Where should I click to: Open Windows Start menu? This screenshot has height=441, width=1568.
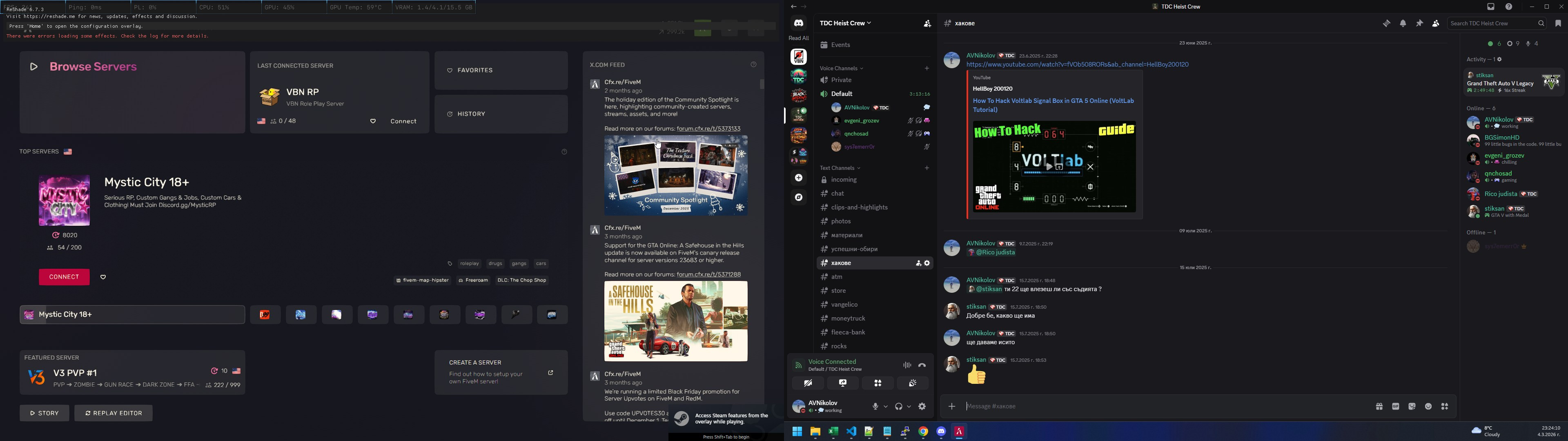click(797, 432)
